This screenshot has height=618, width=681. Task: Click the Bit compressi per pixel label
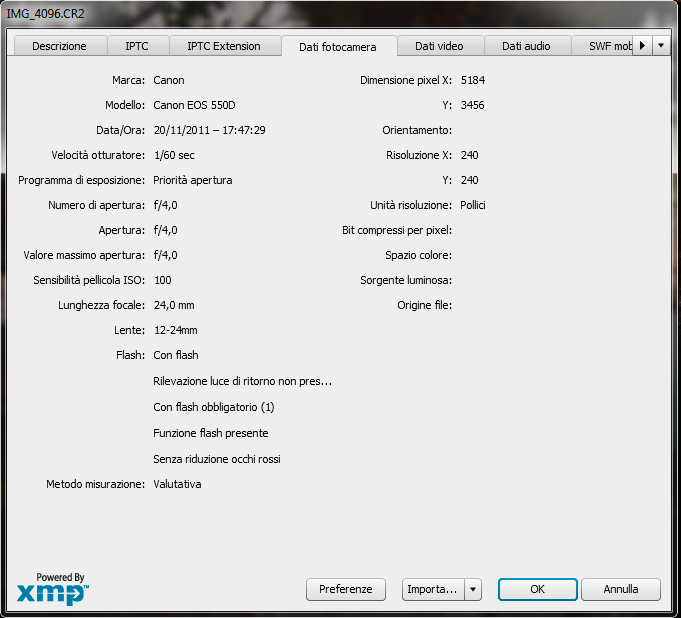point(397,230)
